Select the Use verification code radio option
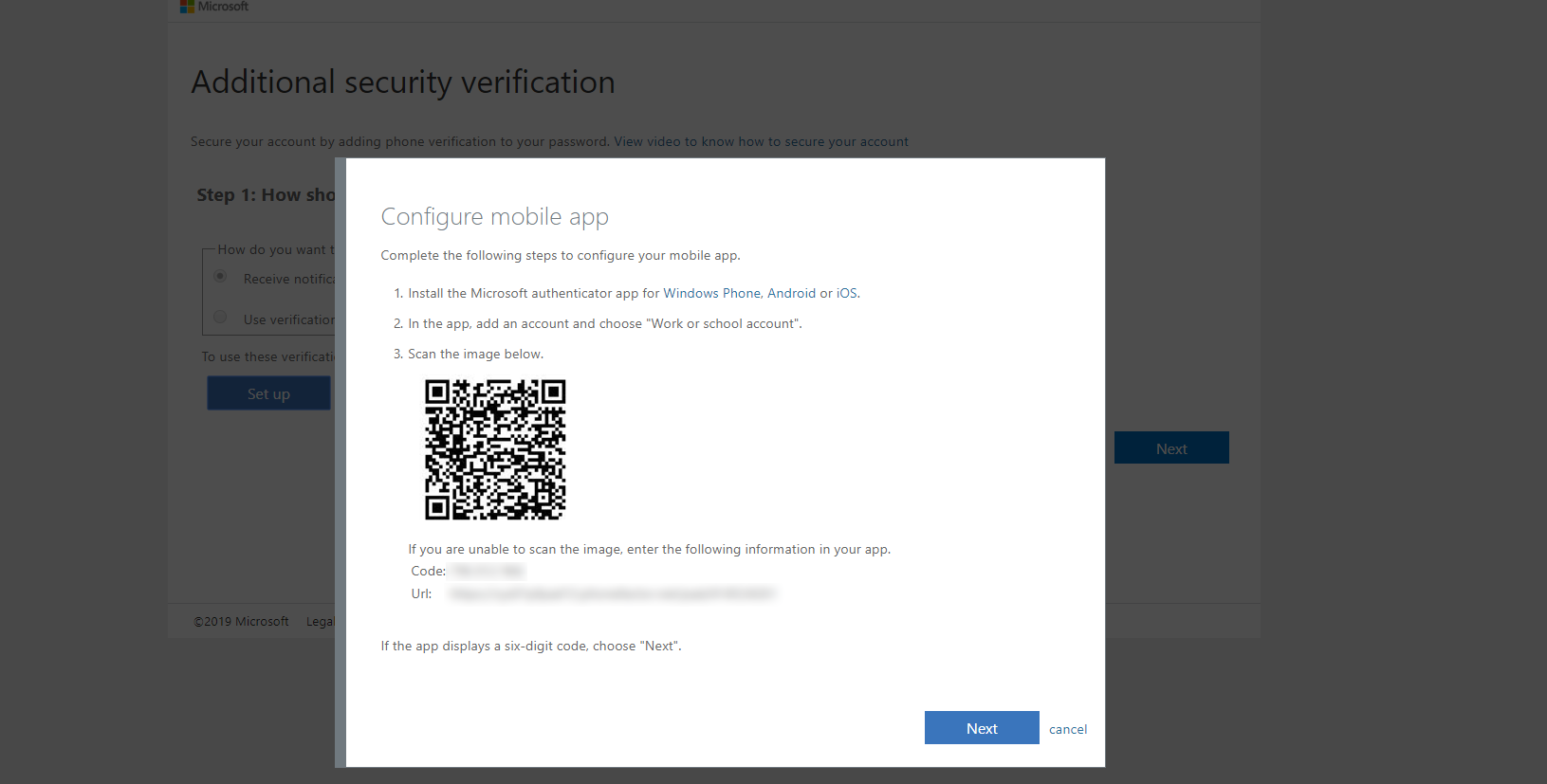The image size is (1547, 784). pos(220,318)
